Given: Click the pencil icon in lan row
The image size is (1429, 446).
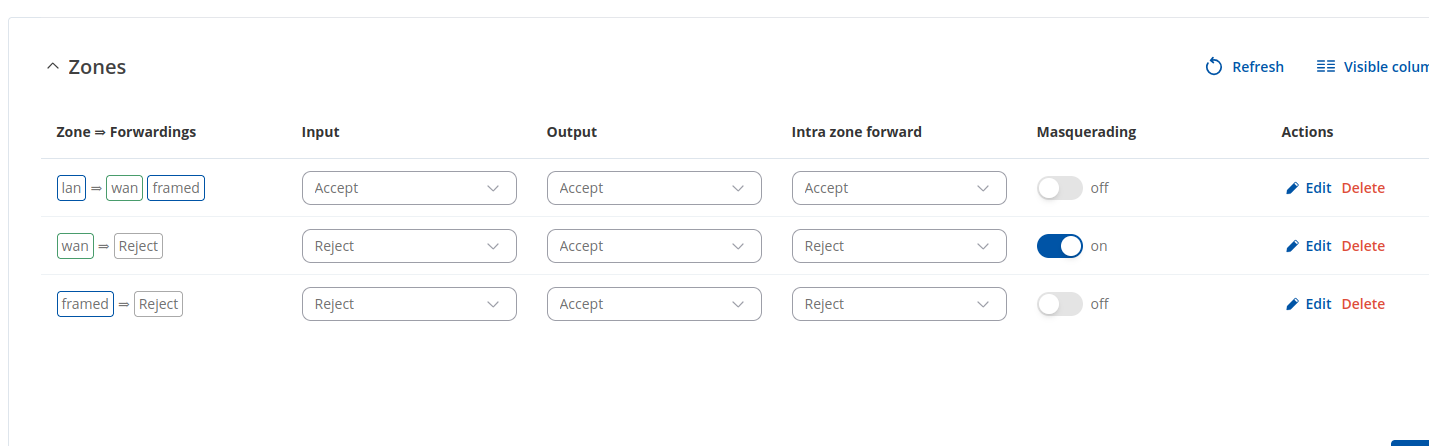Looking at the screenshot, I should point(1292,188).
